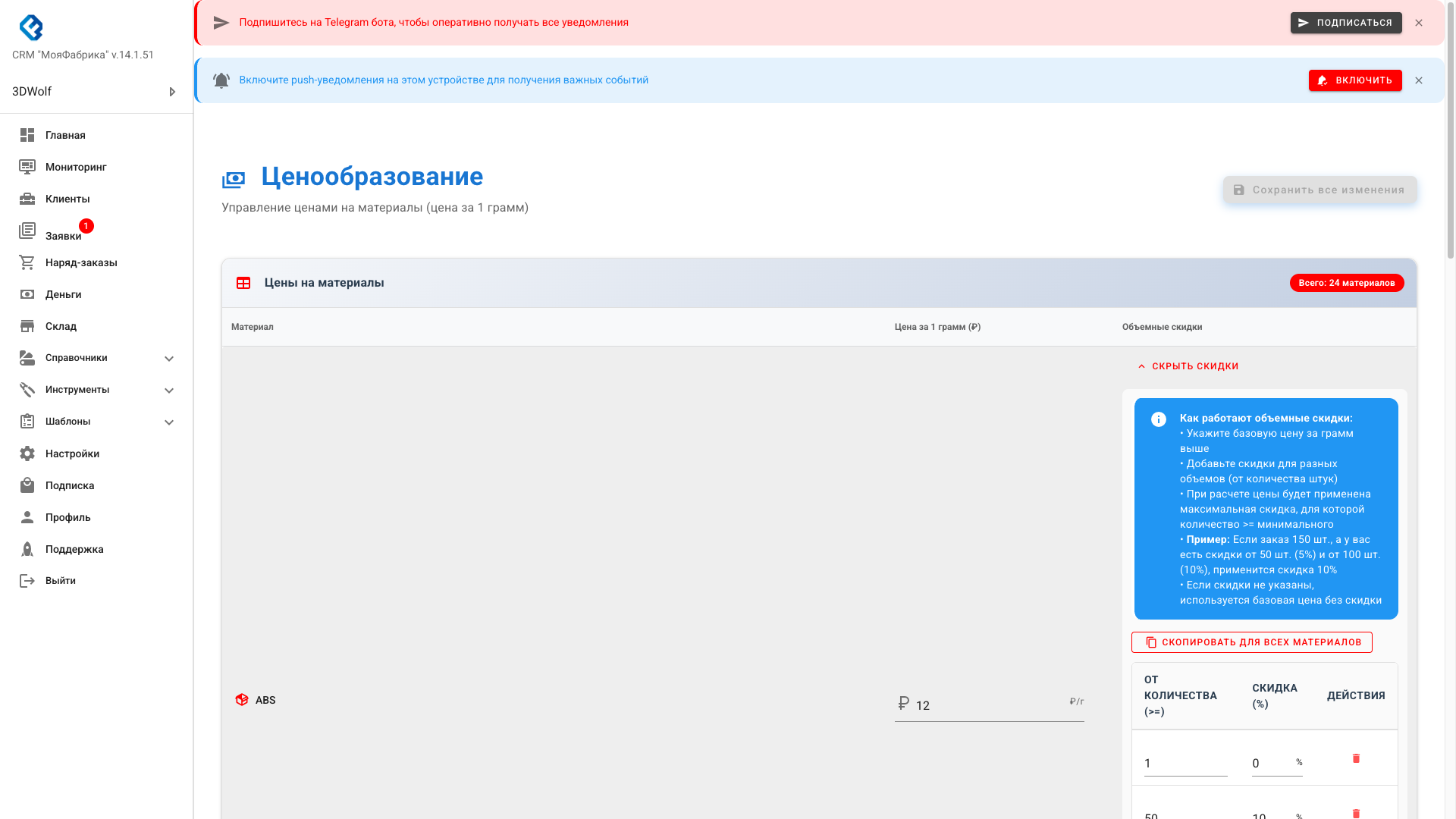The height and width of the screenshot is (819, 1456).
Task: Open the Заявки page with notification badge
Action: 63,235
